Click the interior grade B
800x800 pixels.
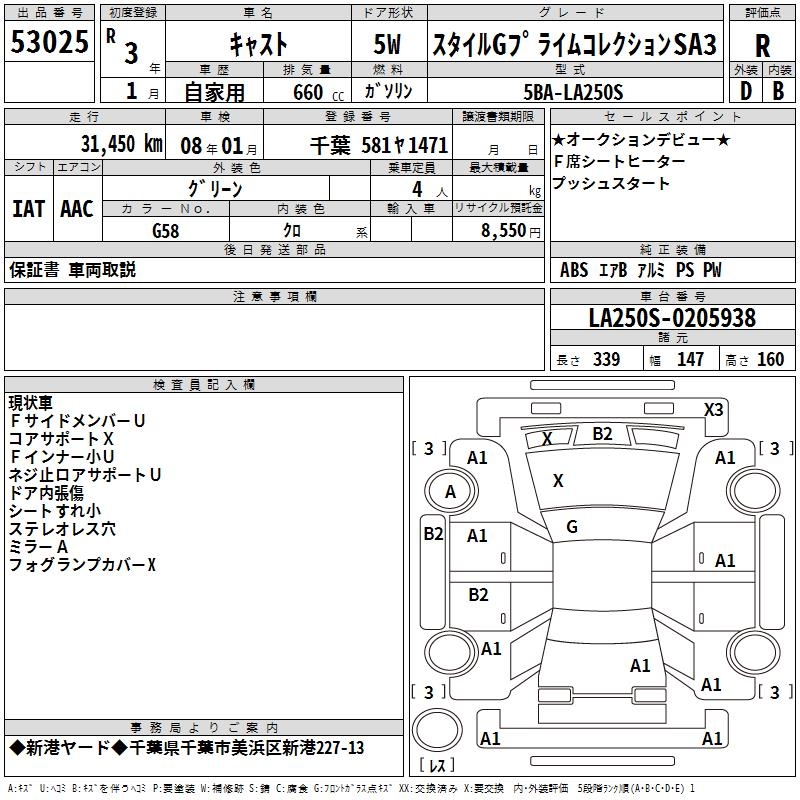[778, 91]
